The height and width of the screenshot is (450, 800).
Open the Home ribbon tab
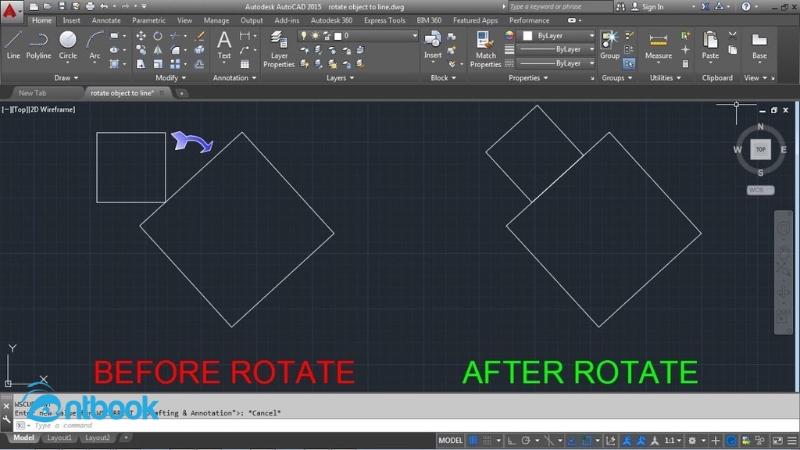[x=41, y=20]
